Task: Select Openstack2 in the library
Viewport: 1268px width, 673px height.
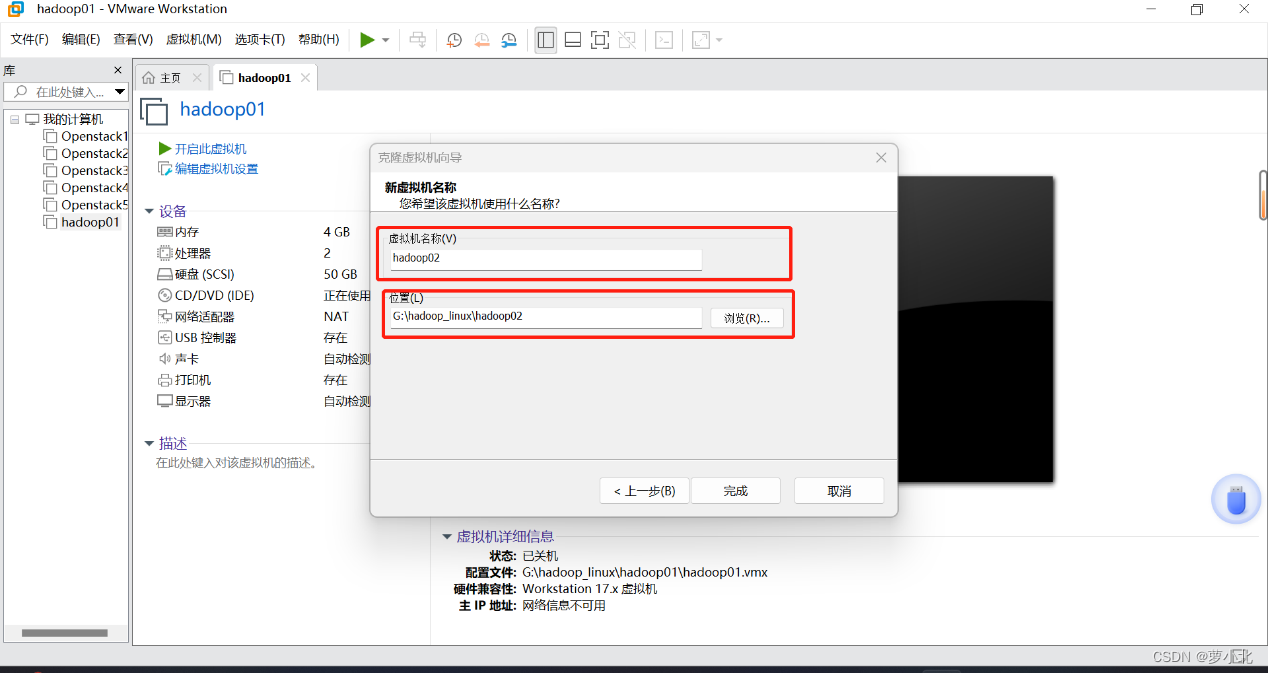Action: tap(86, 154)
